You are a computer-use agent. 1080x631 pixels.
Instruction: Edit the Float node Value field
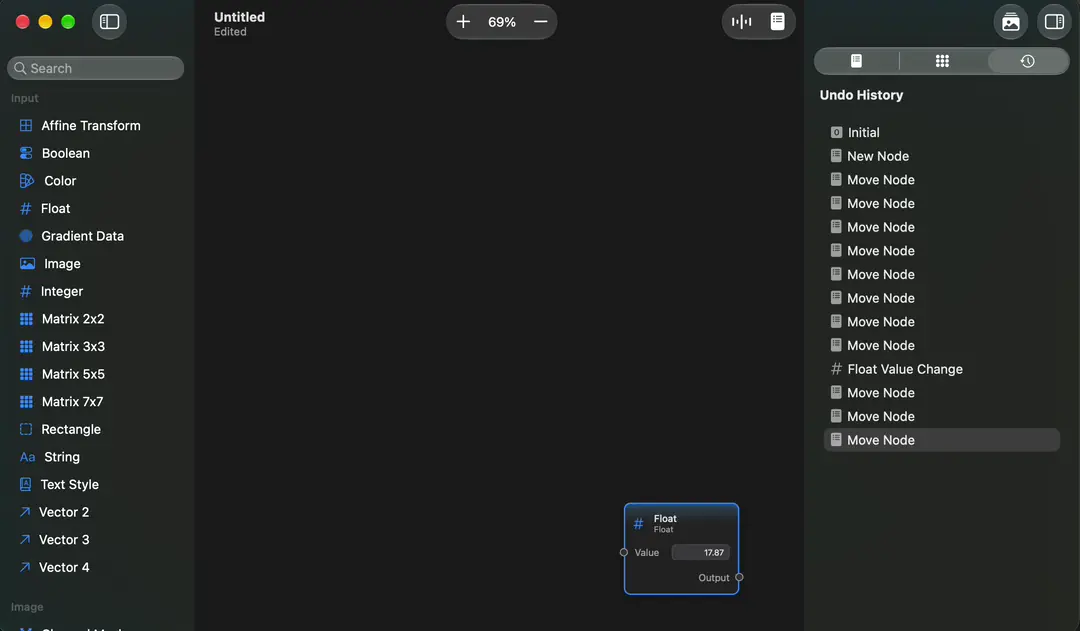click(x=700, y=552)
